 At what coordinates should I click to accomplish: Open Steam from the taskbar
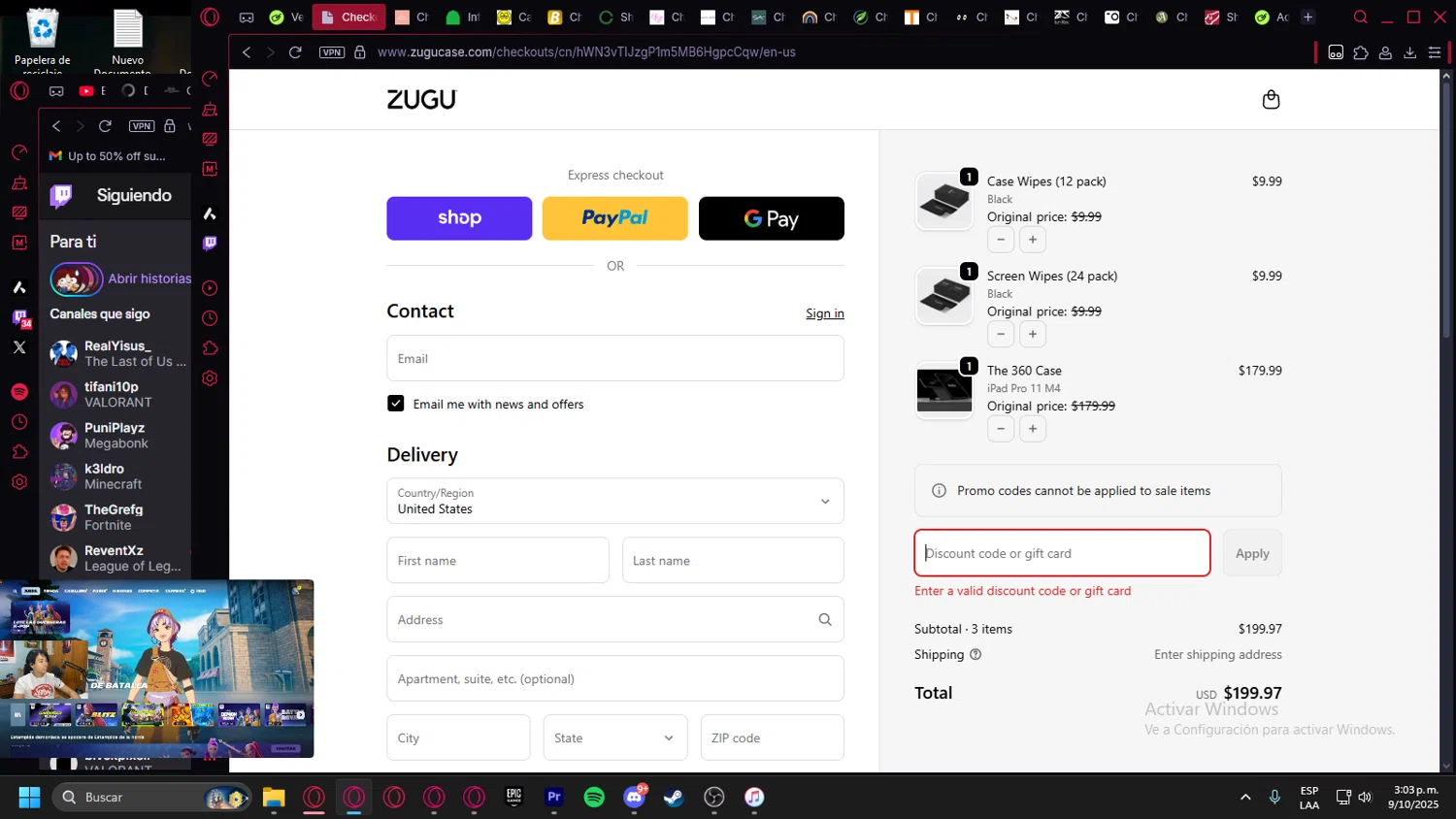pyautogui.click(x=674, y=797)
